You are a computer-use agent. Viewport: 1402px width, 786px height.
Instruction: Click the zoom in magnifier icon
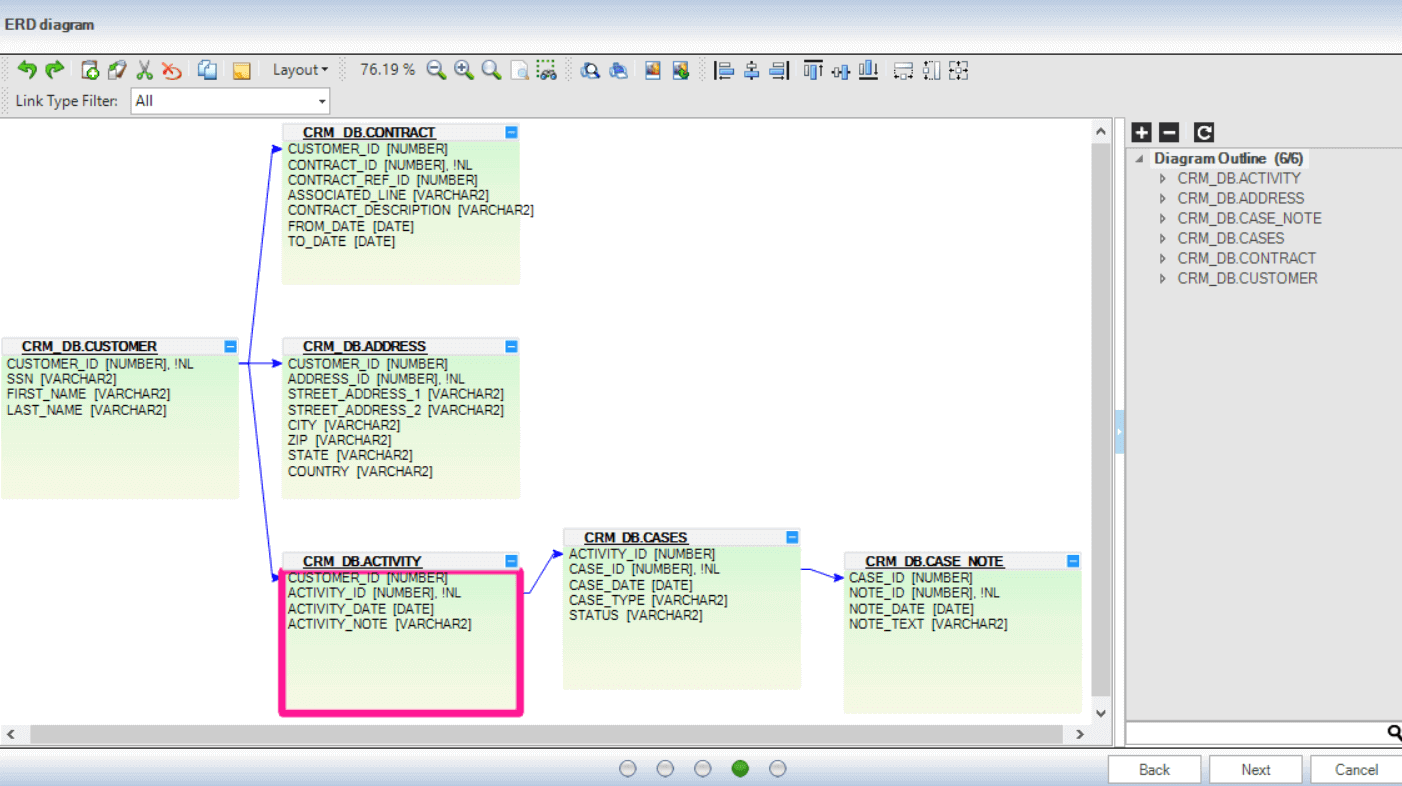(x=463, y=70)
